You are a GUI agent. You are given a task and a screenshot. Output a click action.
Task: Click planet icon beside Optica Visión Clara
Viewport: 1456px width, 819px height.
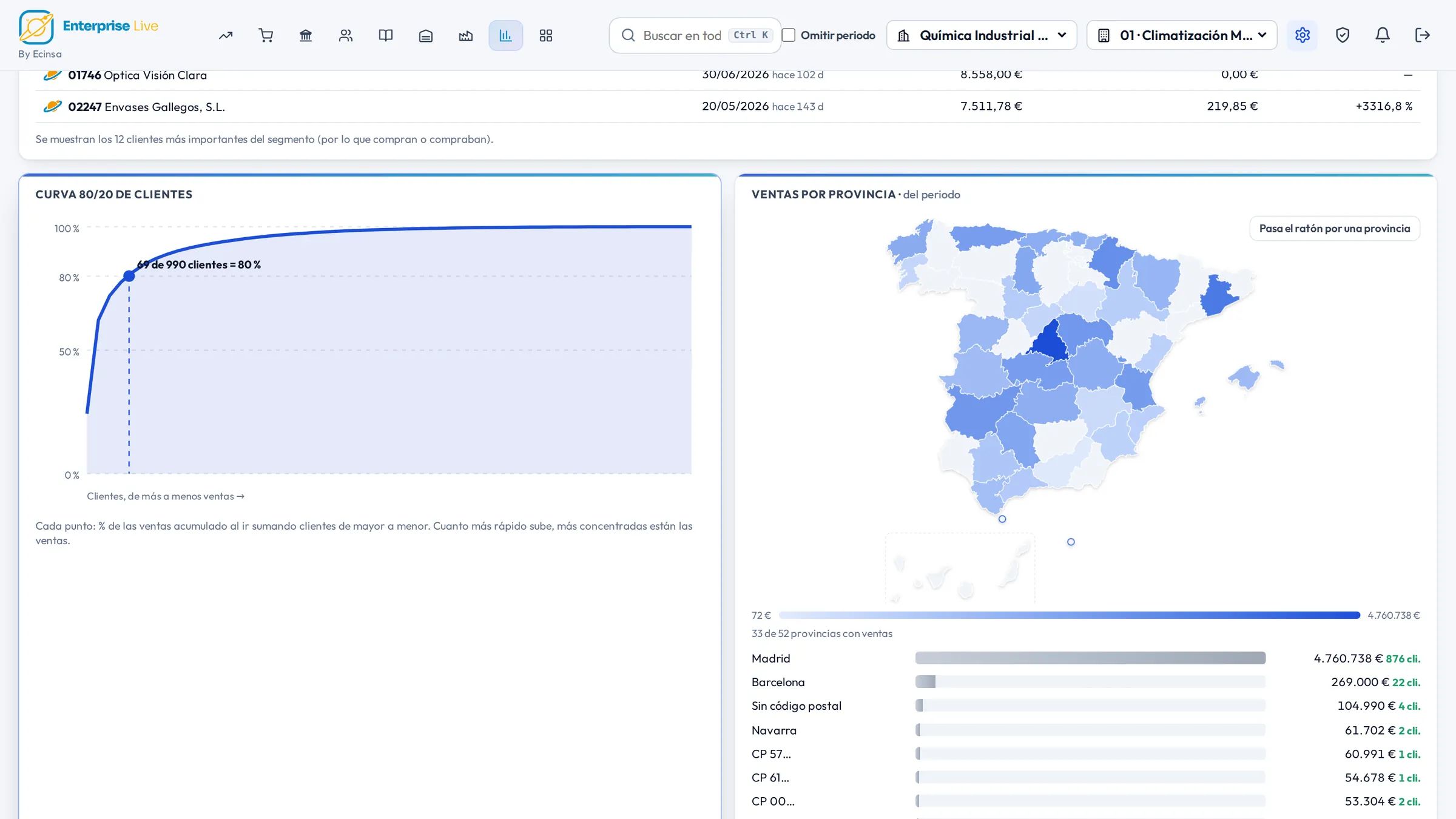(53, 75)
